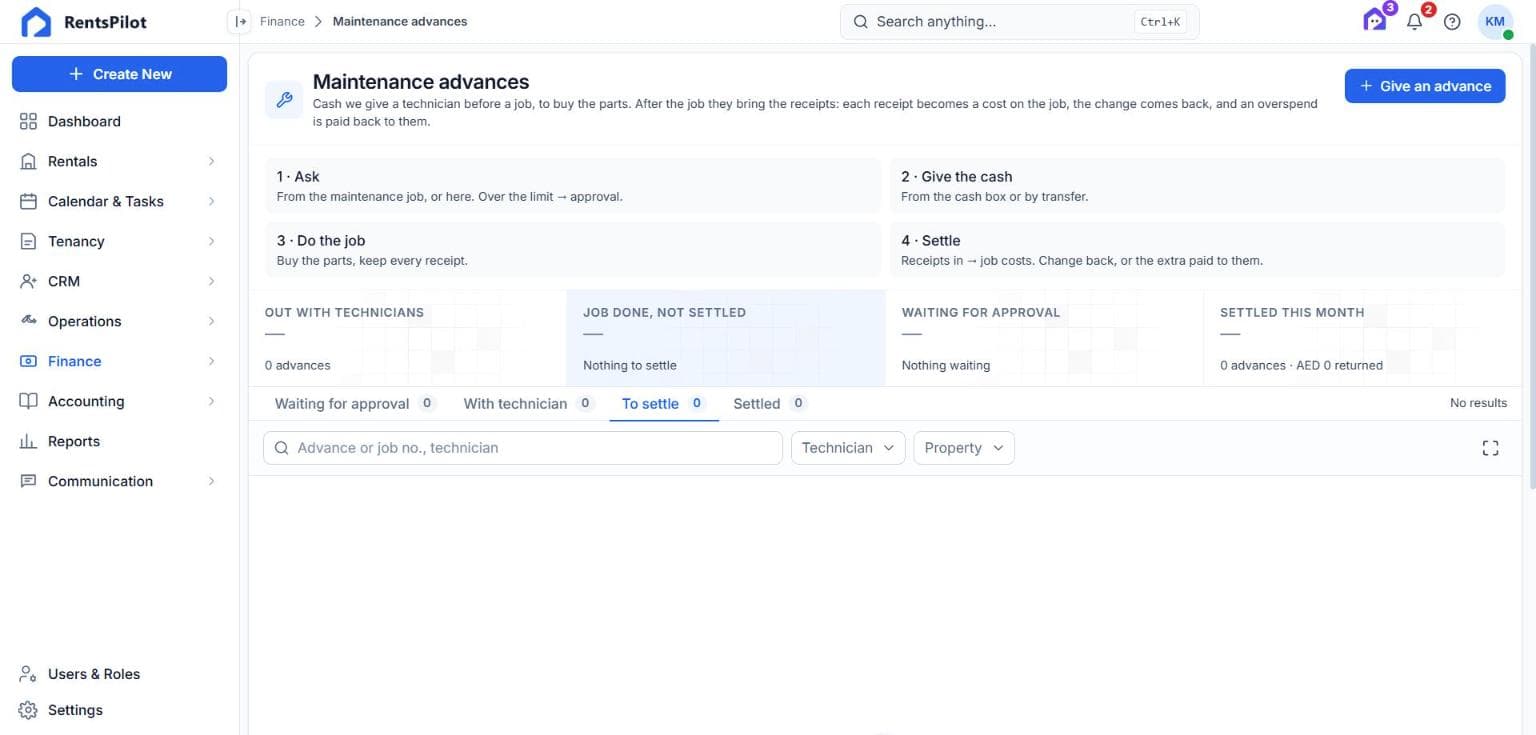
Task: Click the wrench icon beside Maintenance advances
Action: tap(284, 100)
